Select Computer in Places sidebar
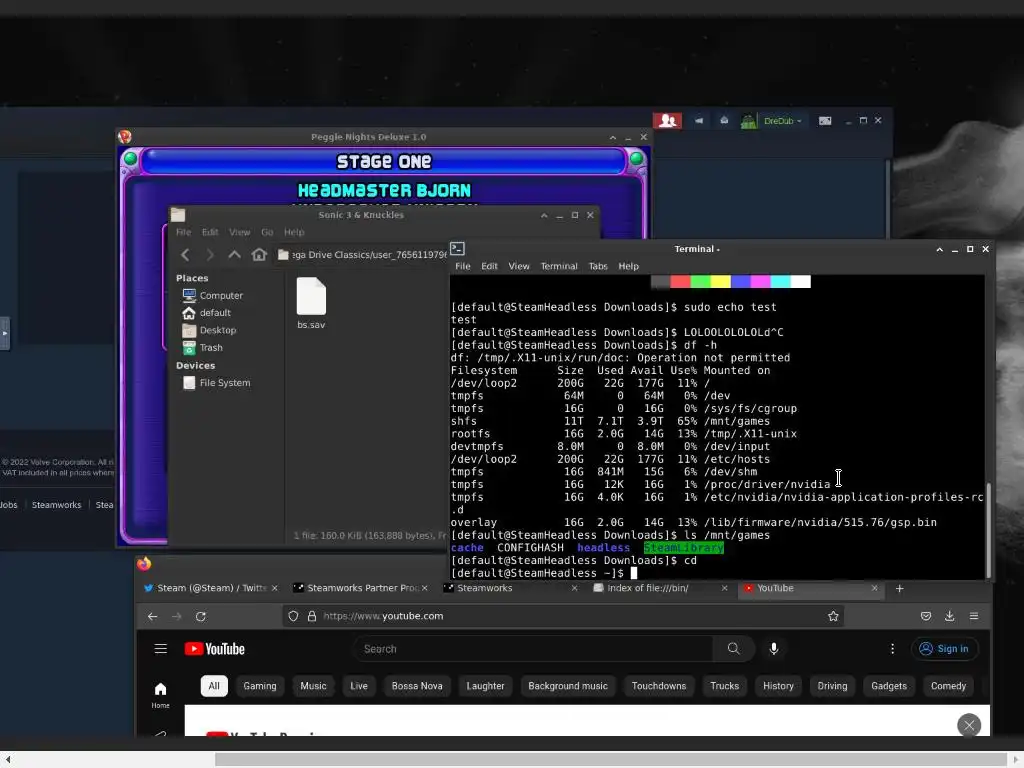Screen dimensions: 1024x768 214,296
